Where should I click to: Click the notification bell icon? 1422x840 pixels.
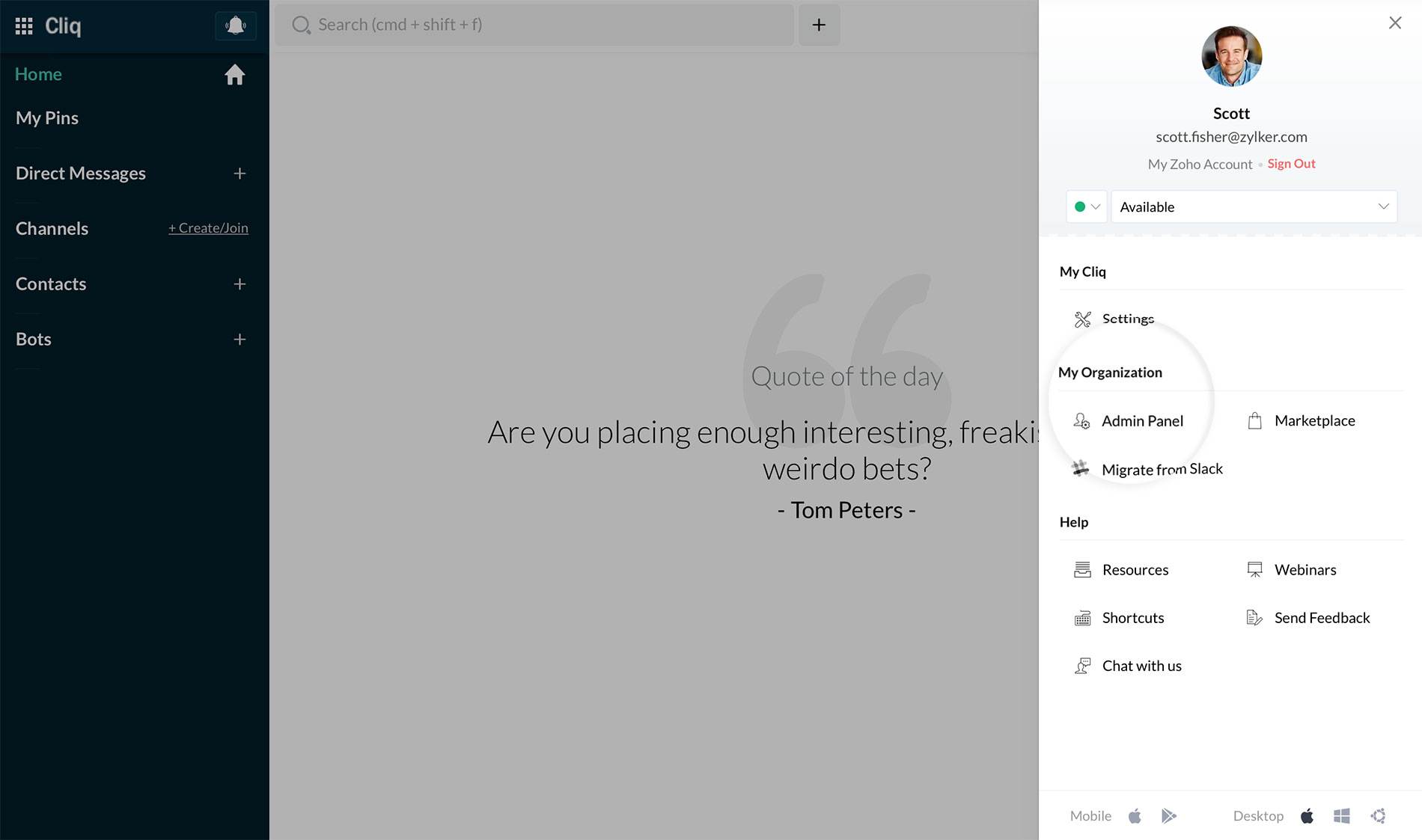[235, 25]
